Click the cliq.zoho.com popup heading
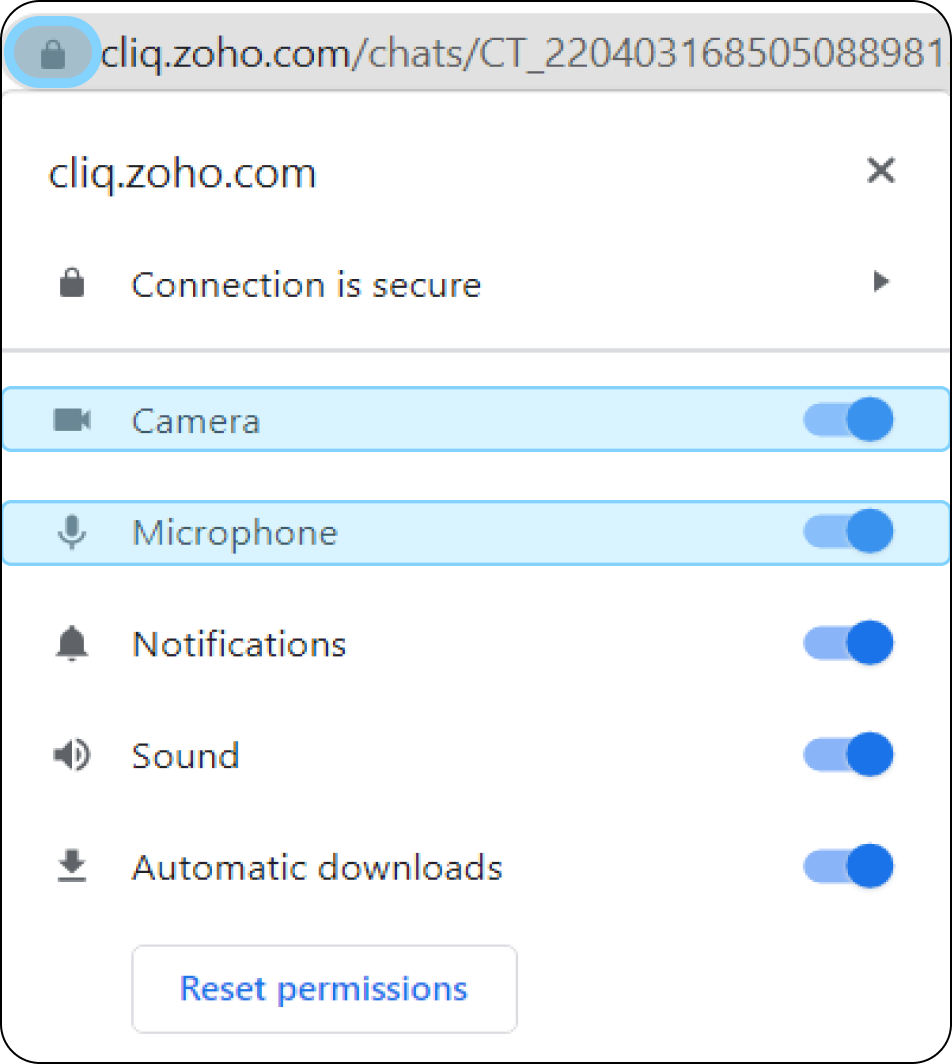The image size is (952, 1064). click(x=183, y=174)
